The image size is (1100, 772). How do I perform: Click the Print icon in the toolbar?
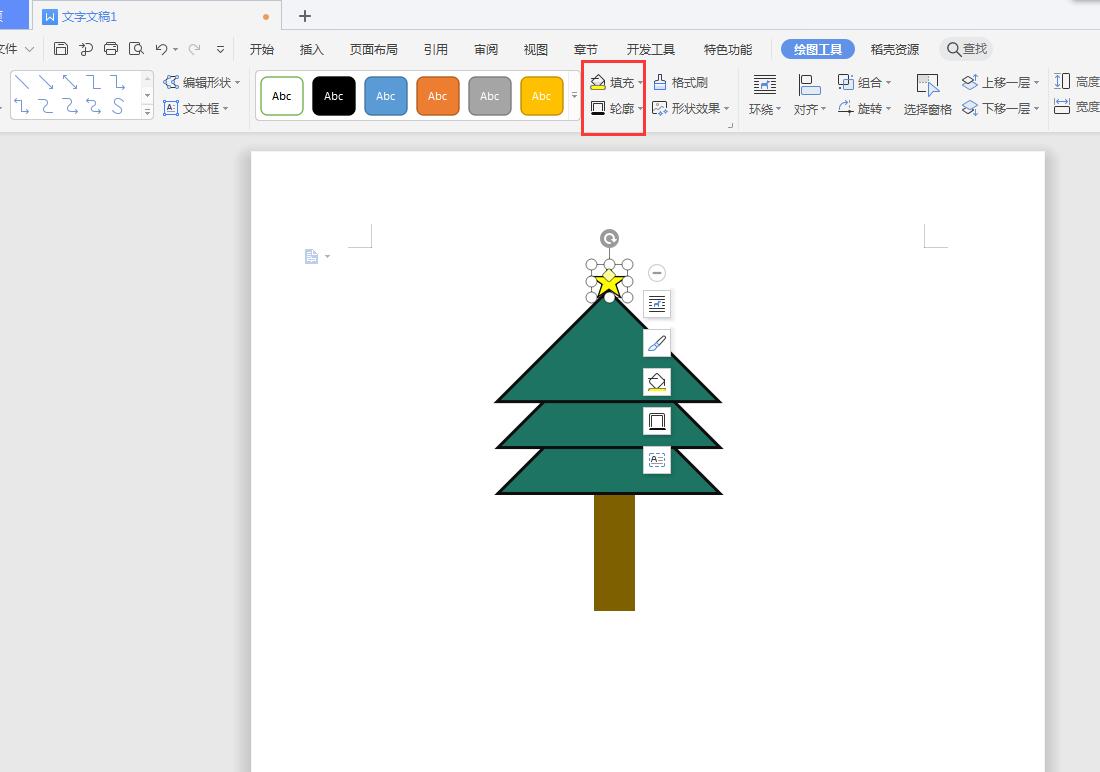click(x=111, y=49)
